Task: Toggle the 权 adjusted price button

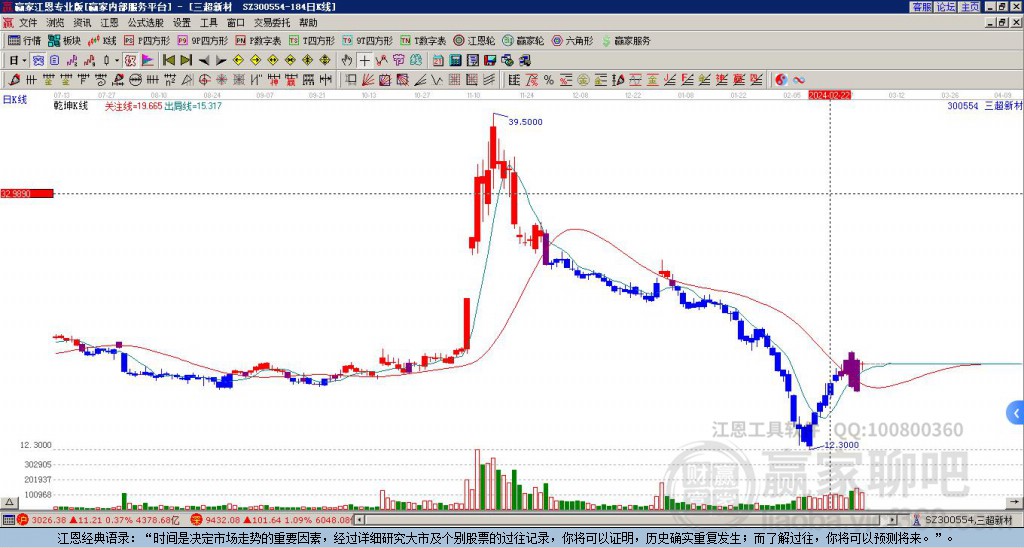Action: click(130, 61)
